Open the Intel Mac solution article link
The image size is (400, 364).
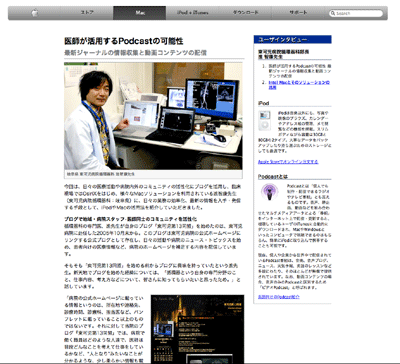(x=299, y=85)
